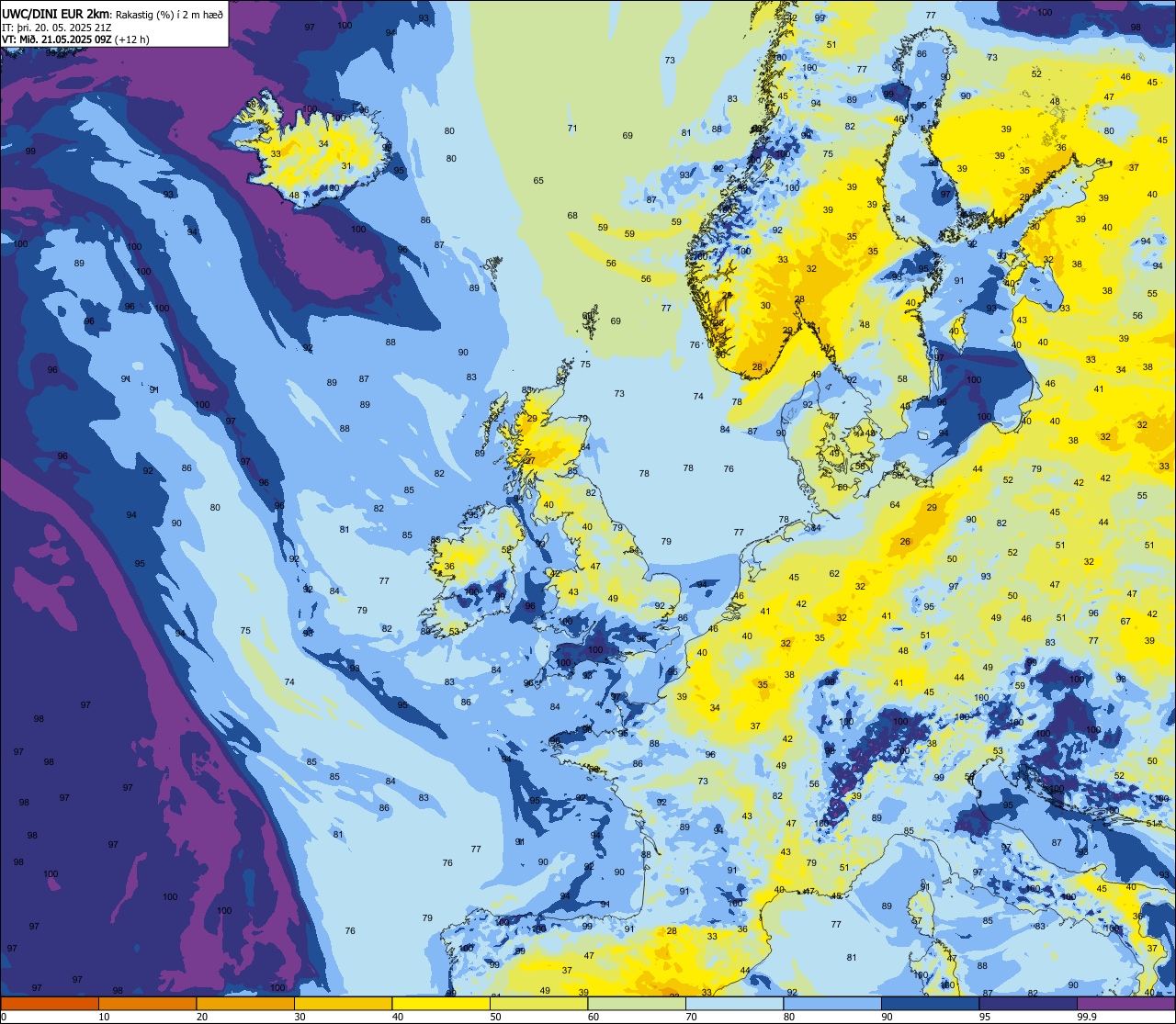Click the purple above-99.9 legend swatch

[x=1125, y=1003]
